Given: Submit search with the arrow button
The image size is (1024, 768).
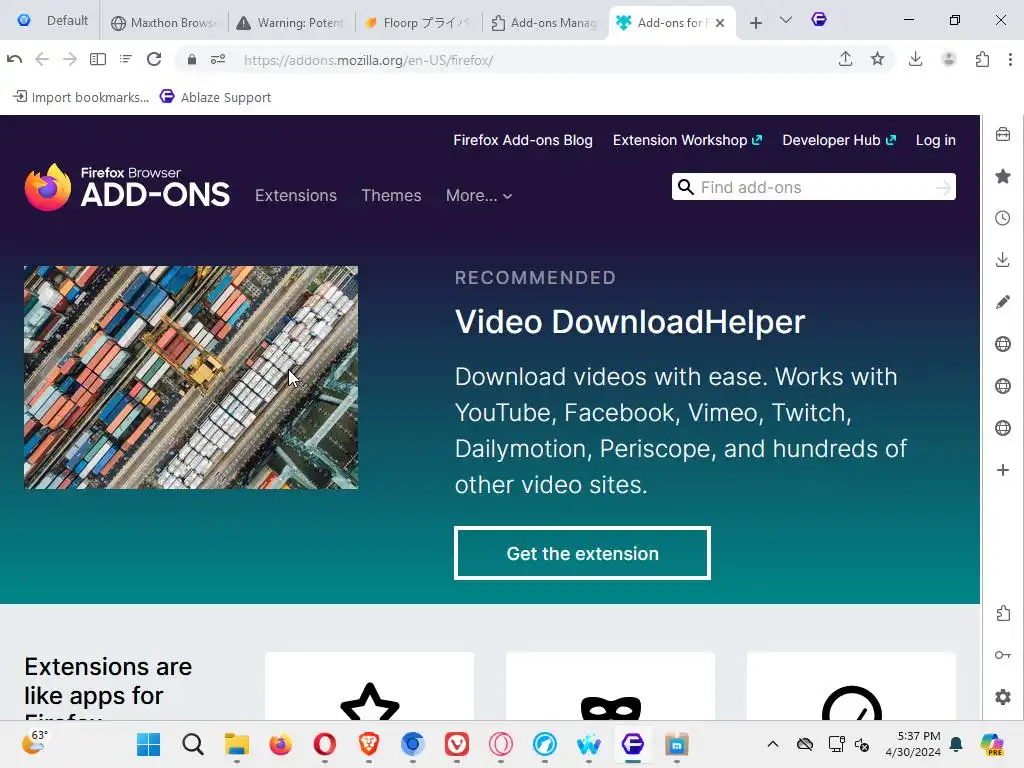Looking at the screenshot, I should pyautogui.click(x=942, y=187).
